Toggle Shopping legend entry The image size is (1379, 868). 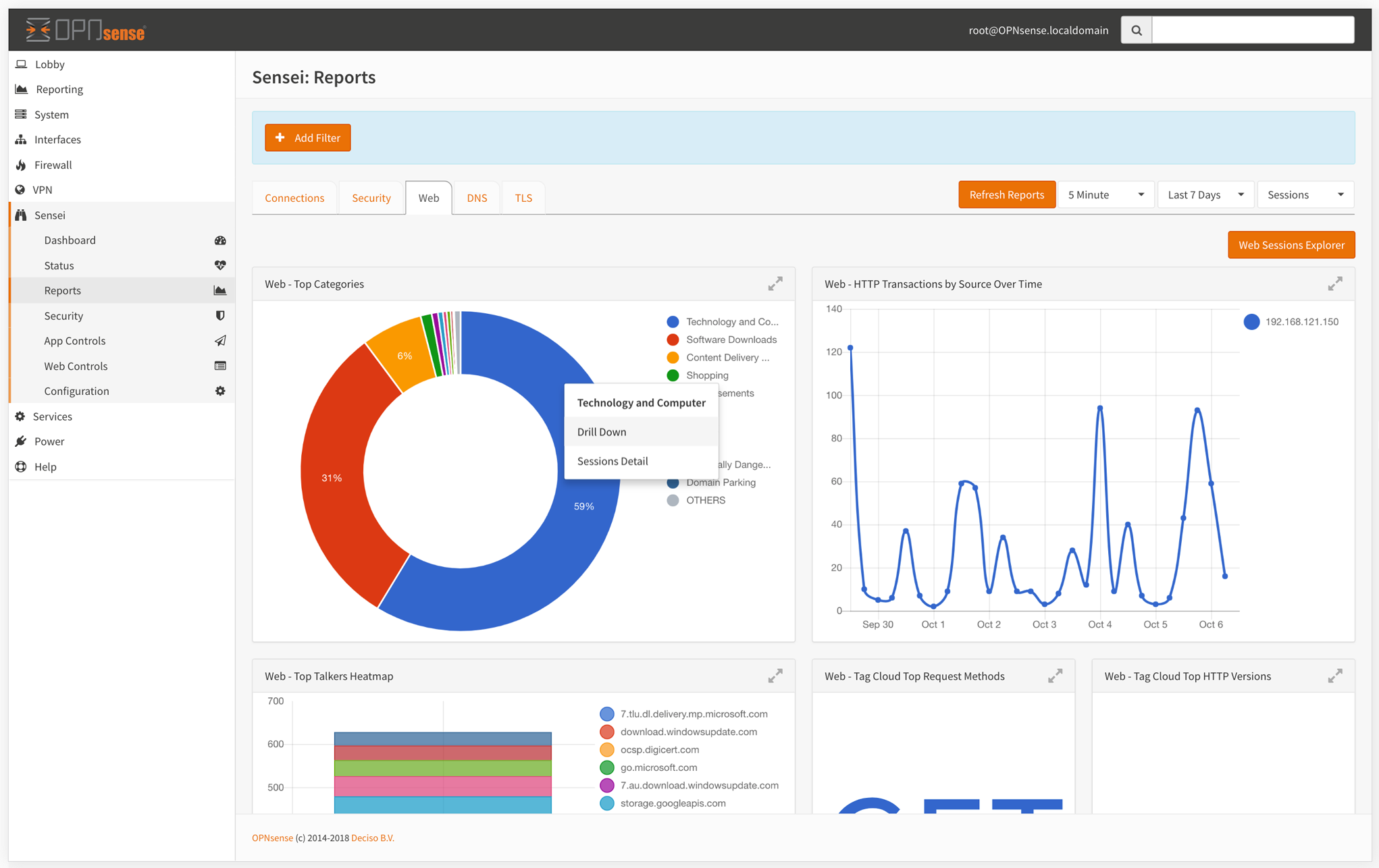(x=698, y=375)
